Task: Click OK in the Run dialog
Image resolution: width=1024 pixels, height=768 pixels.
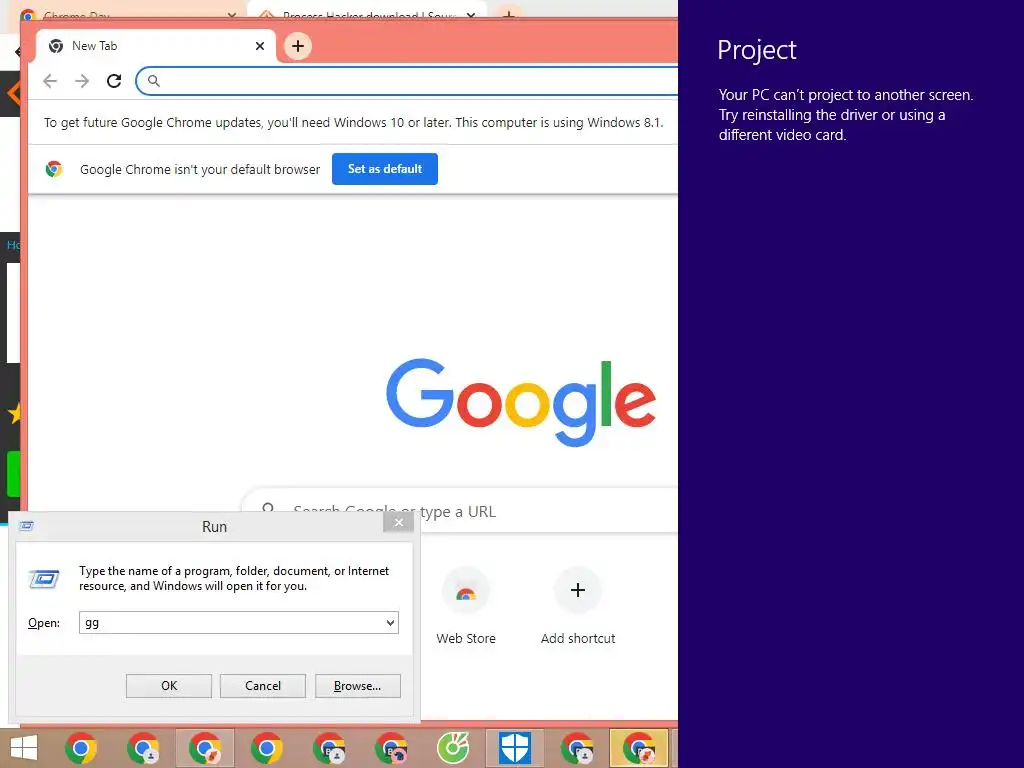Action: pyautogui.click(x=169, y=686)
